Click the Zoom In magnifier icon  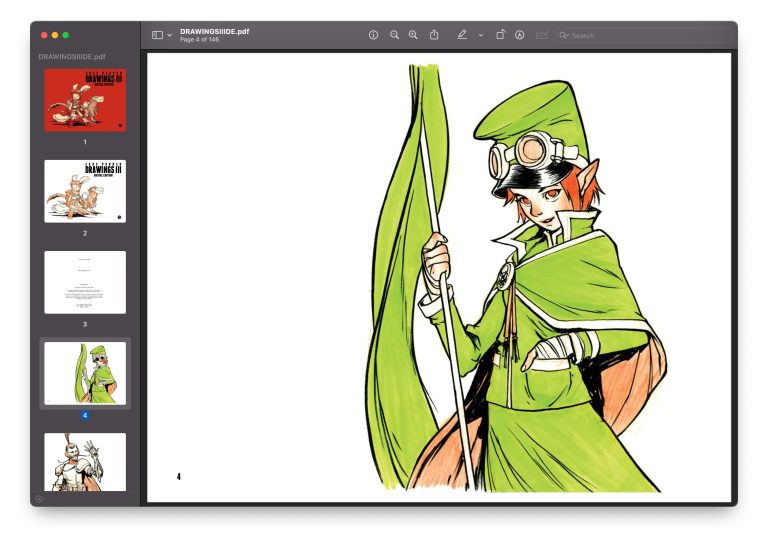coord(413,35)
